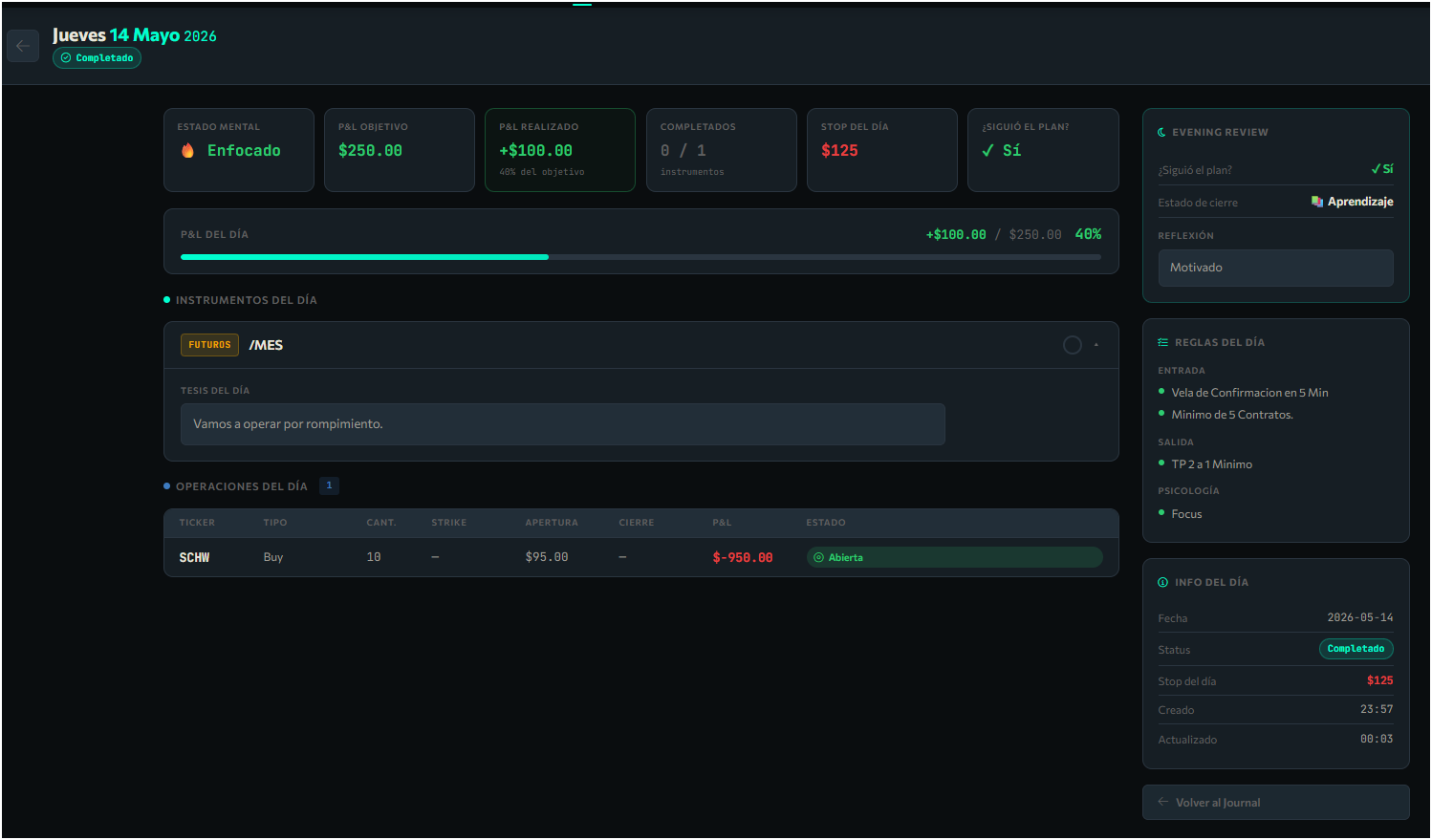
Task: Click the P&L Realizado +$100.00 value
Action: [x=535, y=151]
